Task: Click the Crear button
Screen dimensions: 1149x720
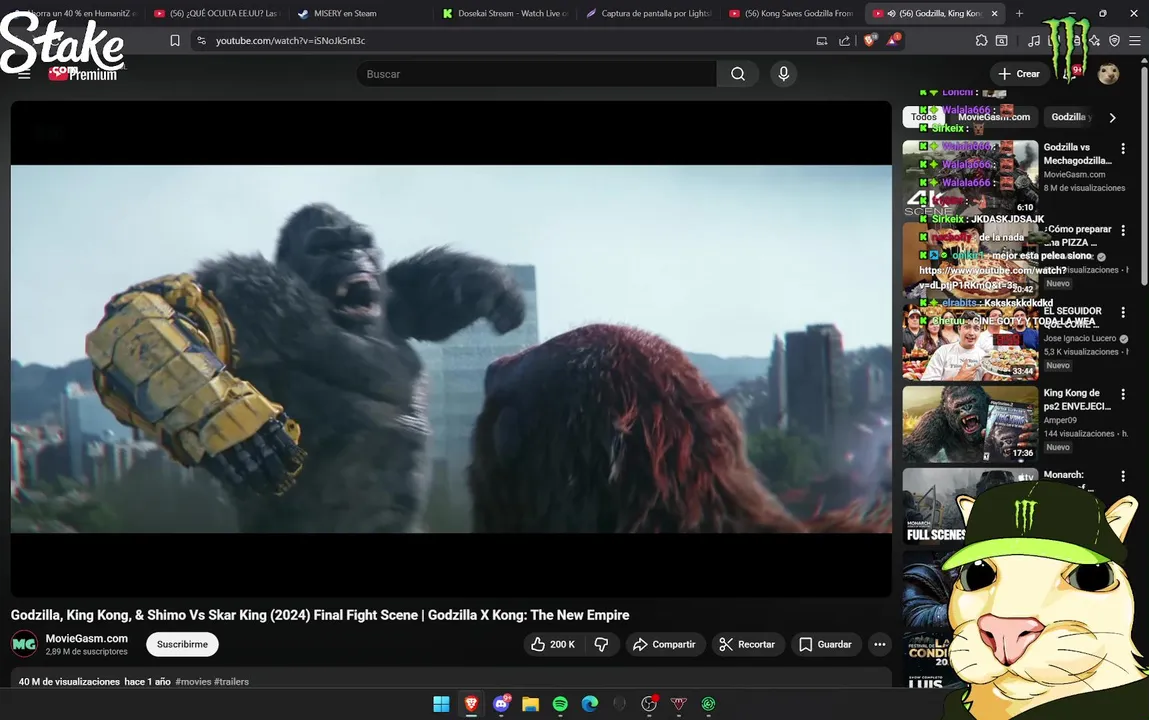Action: [1019, 74]
